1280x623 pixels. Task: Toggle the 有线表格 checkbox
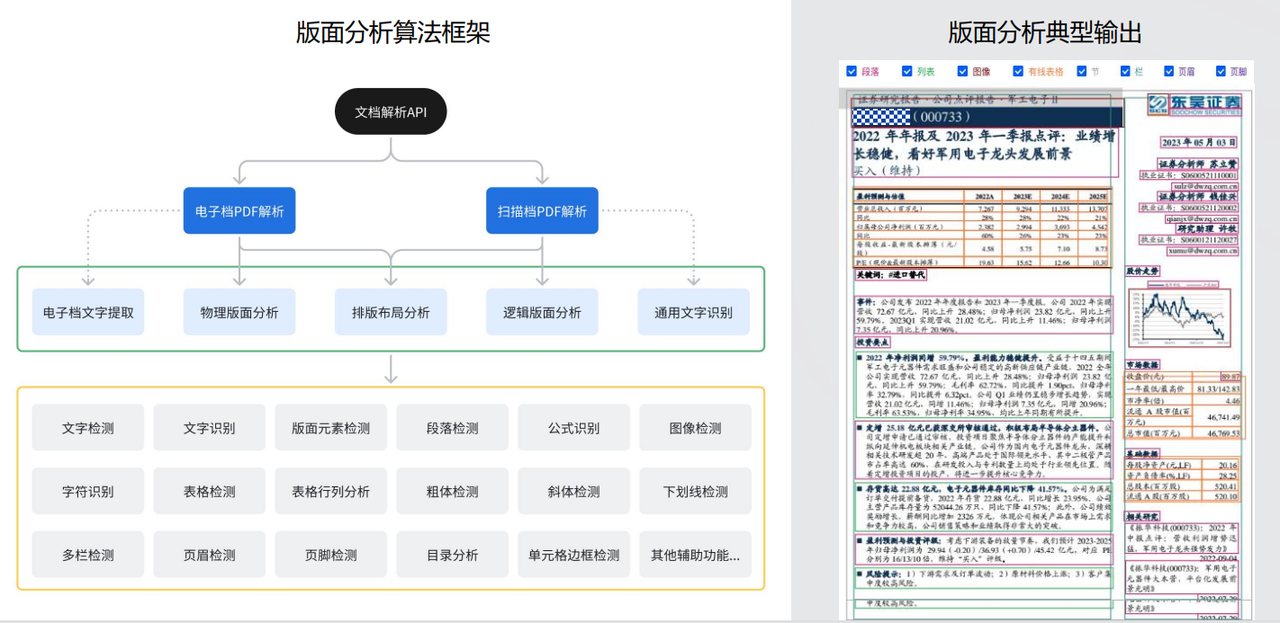point(1019,71)
